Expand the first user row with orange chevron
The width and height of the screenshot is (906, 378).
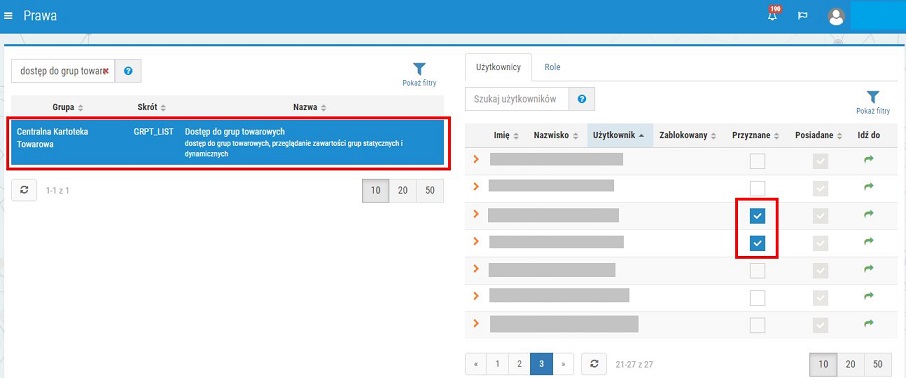(476, 159)
